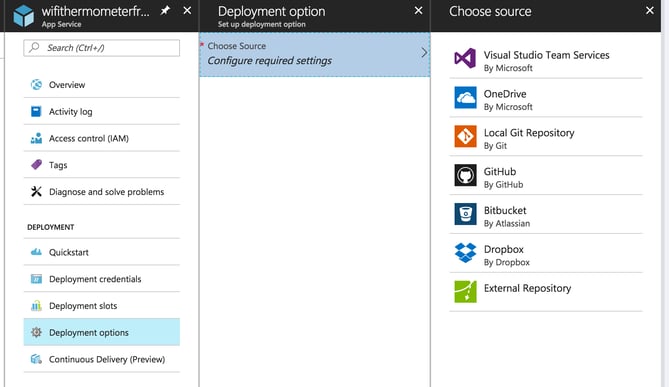Select Deployment options item

(x=102, y=332)
